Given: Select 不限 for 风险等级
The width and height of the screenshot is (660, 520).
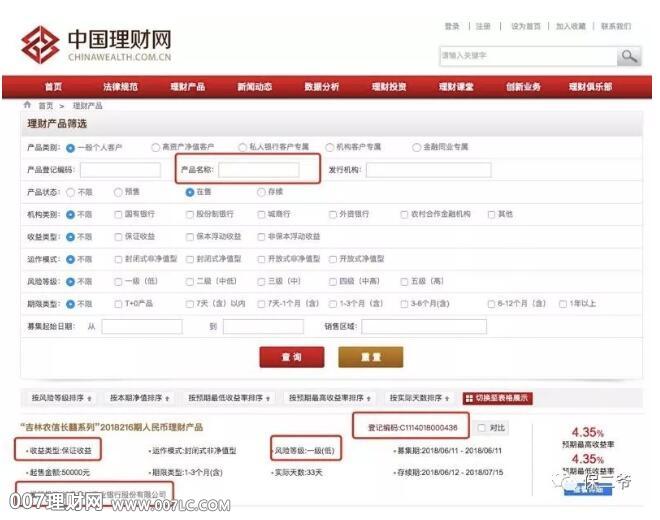Looking at the screenshot, I should (70, 282).
